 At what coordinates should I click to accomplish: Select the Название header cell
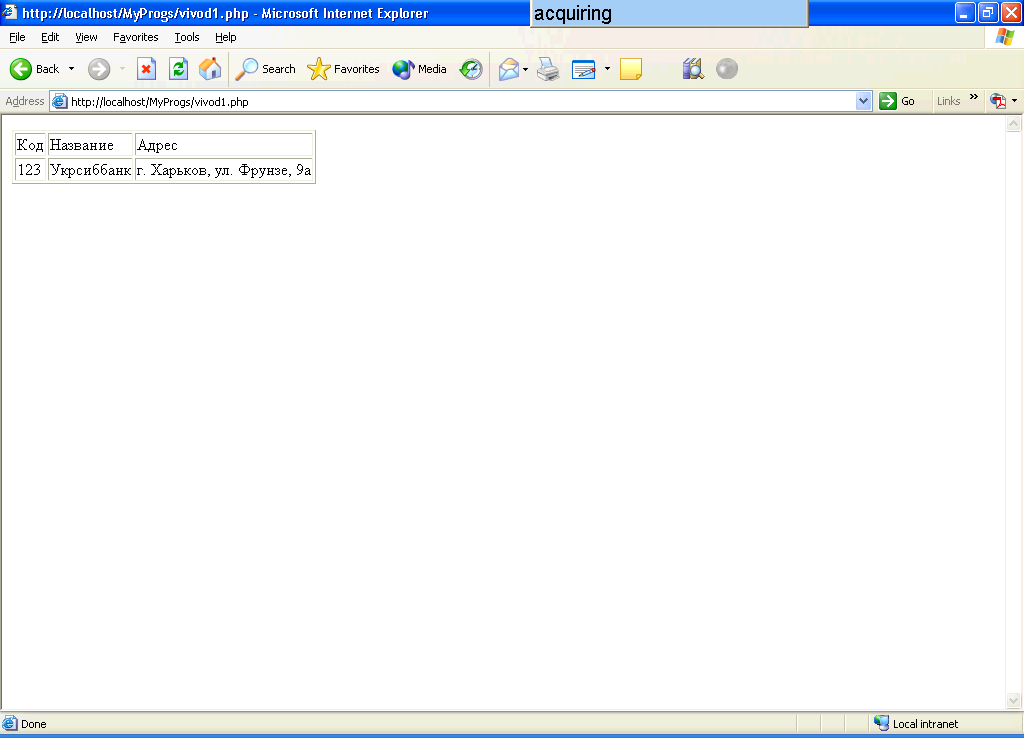pos(91,145)
